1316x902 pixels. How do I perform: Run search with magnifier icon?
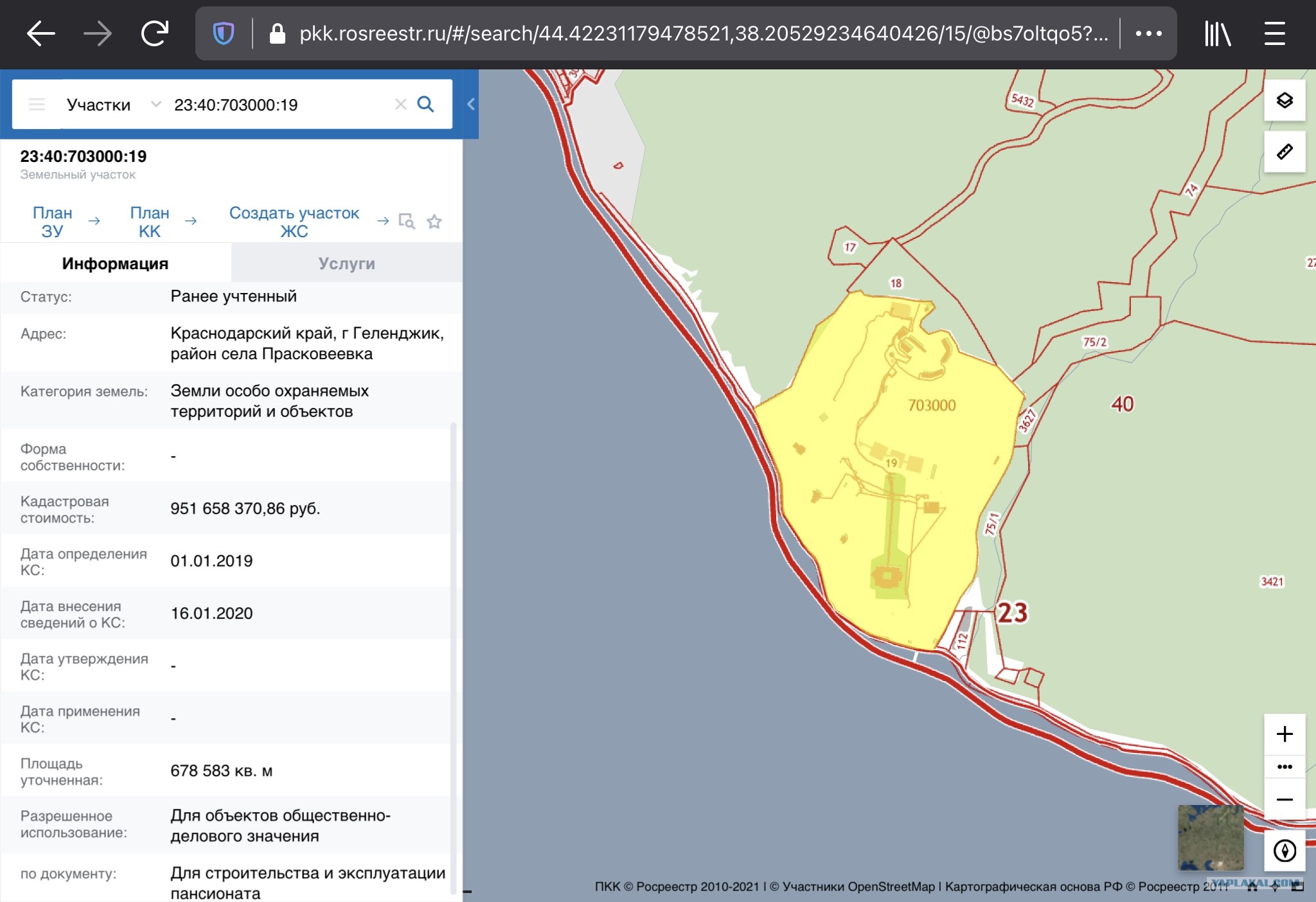coord(425,104)
